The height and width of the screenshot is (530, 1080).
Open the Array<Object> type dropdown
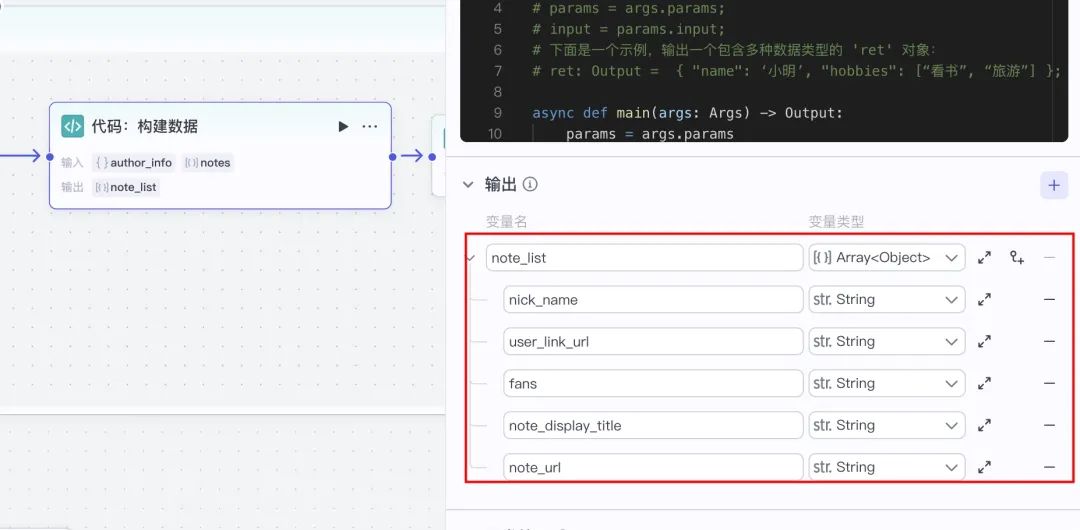point(886,258)
